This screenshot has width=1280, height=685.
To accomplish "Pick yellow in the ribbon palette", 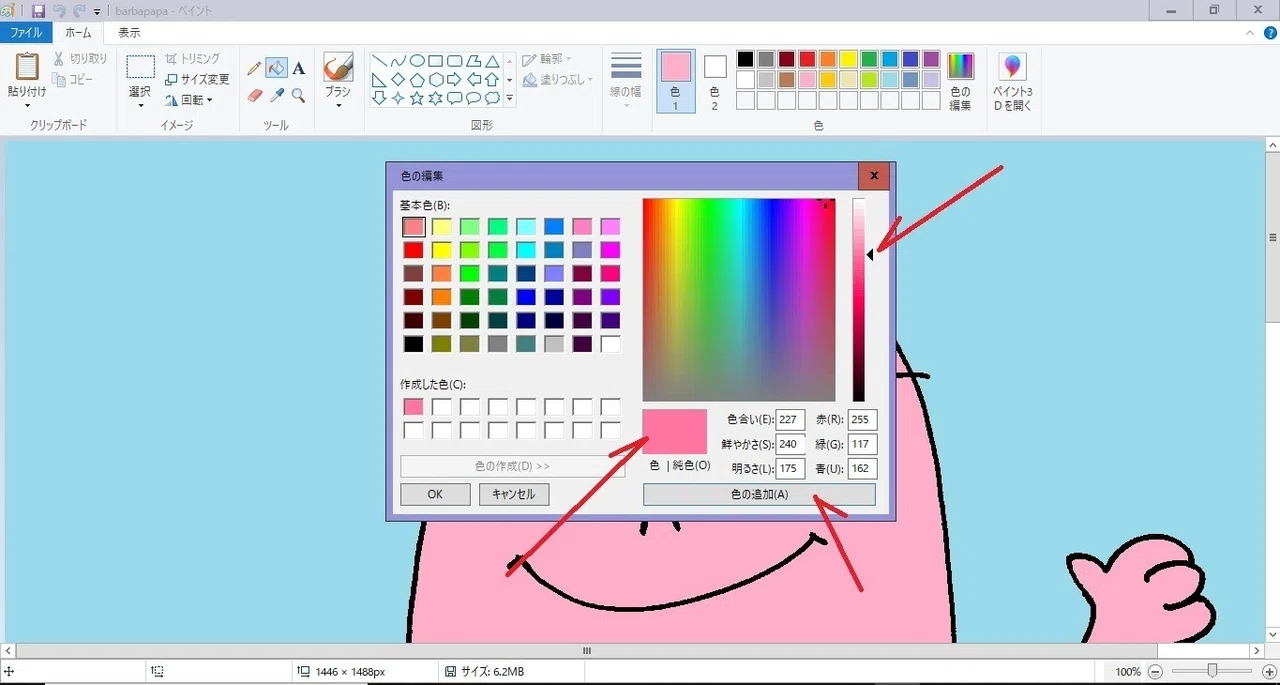I will pyautogui.click(x=848, y=59).
